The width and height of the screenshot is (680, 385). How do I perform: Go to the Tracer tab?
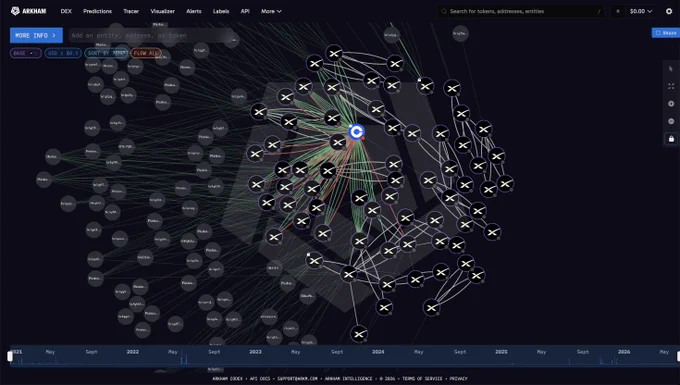[131, 11]
